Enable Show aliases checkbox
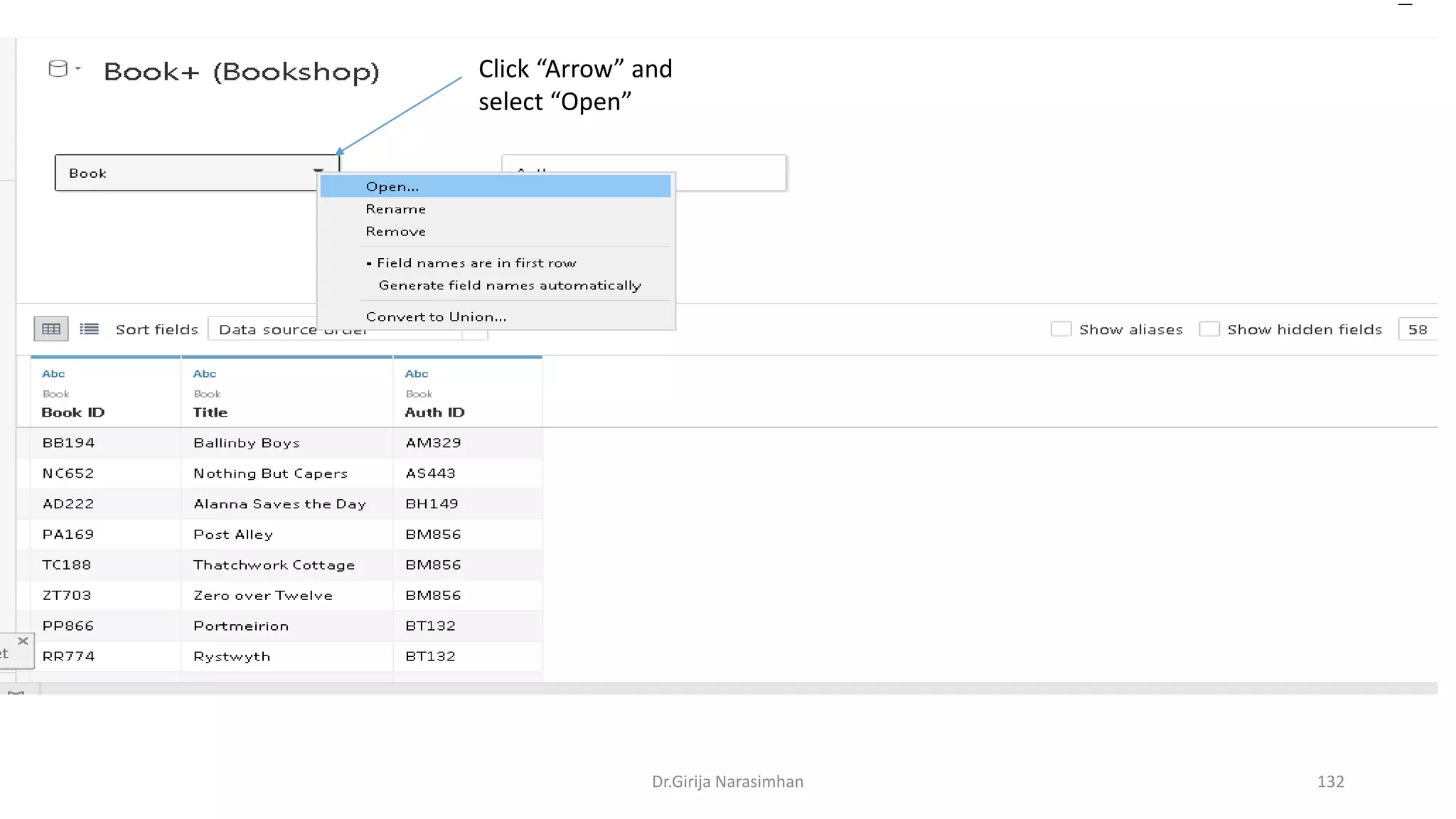The width and height of the screenshot is (1456, 819). click(x=1061, y=329)
